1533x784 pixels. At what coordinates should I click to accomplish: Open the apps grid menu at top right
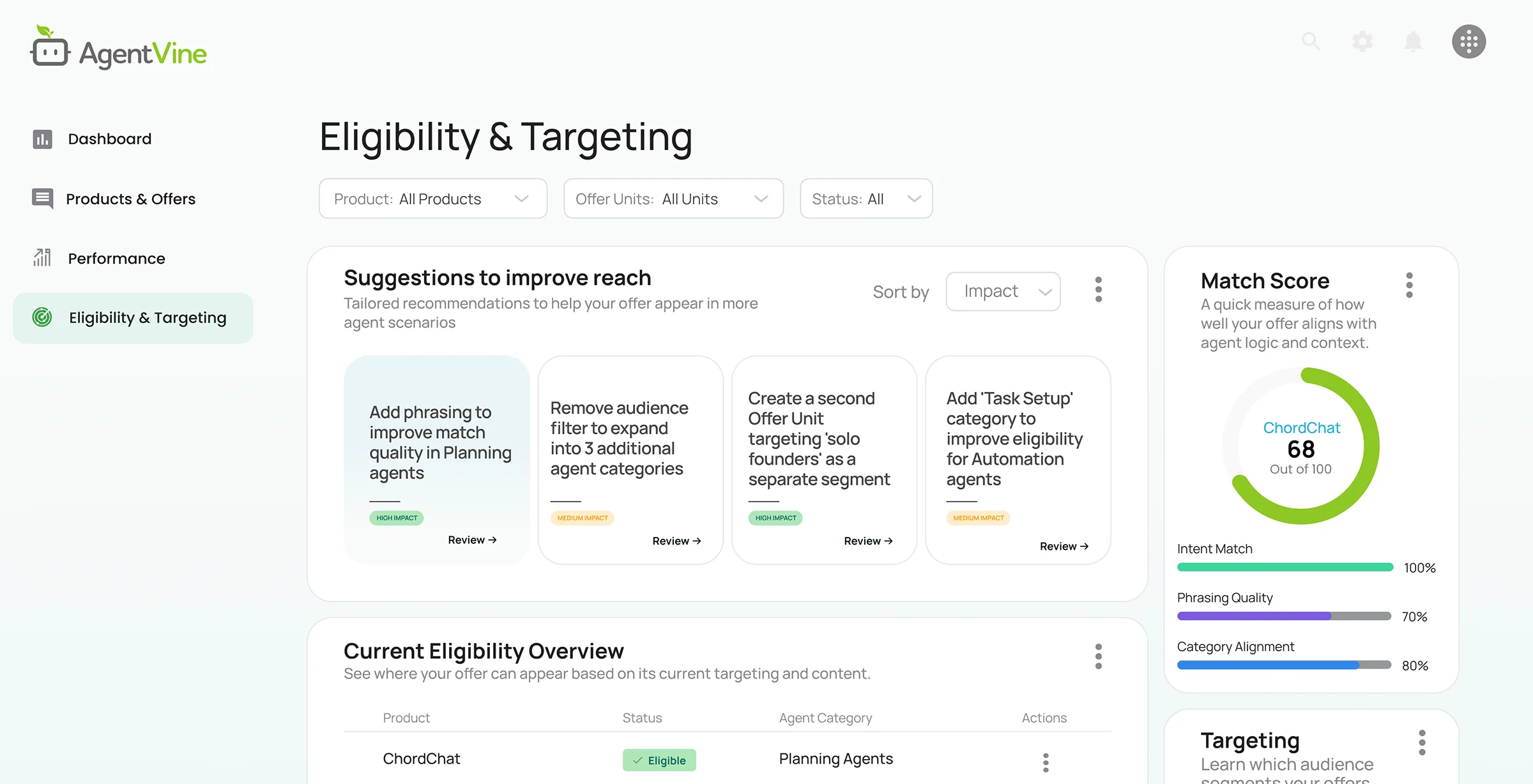[x=1468, y=41]
